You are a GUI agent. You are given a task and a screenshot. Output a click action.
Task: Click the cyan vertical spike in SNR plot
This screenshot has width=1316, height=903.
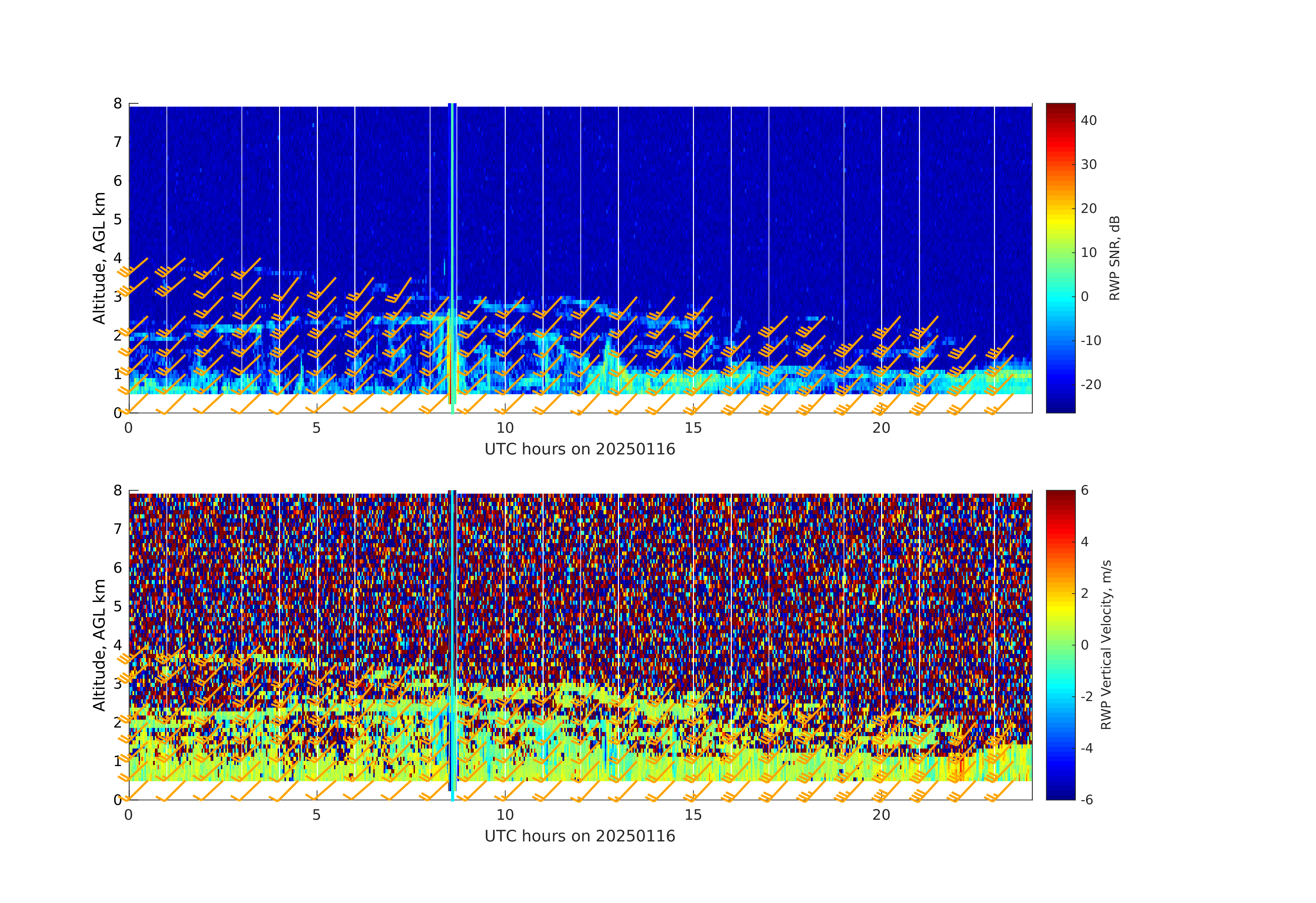pyautogui.click(x=452, y=226)
